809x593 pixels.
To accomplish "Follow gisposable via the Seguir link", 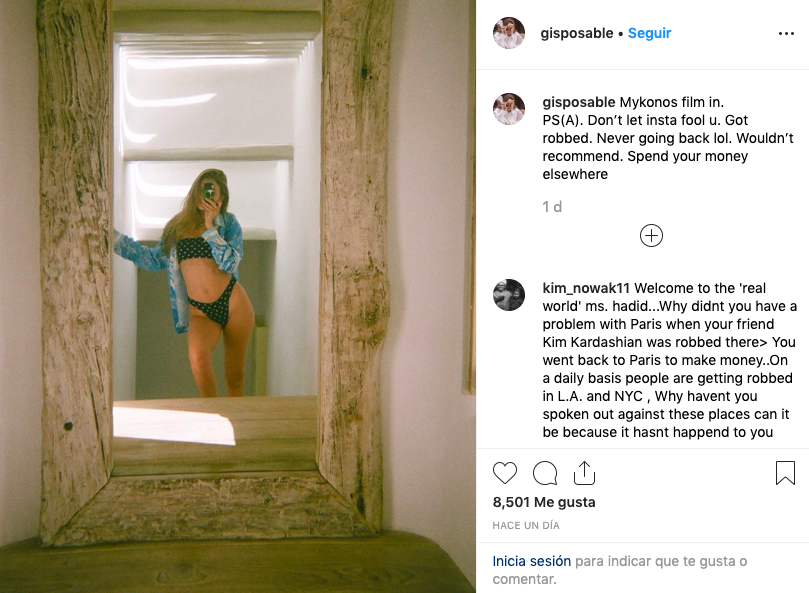I will pos(649,33).
